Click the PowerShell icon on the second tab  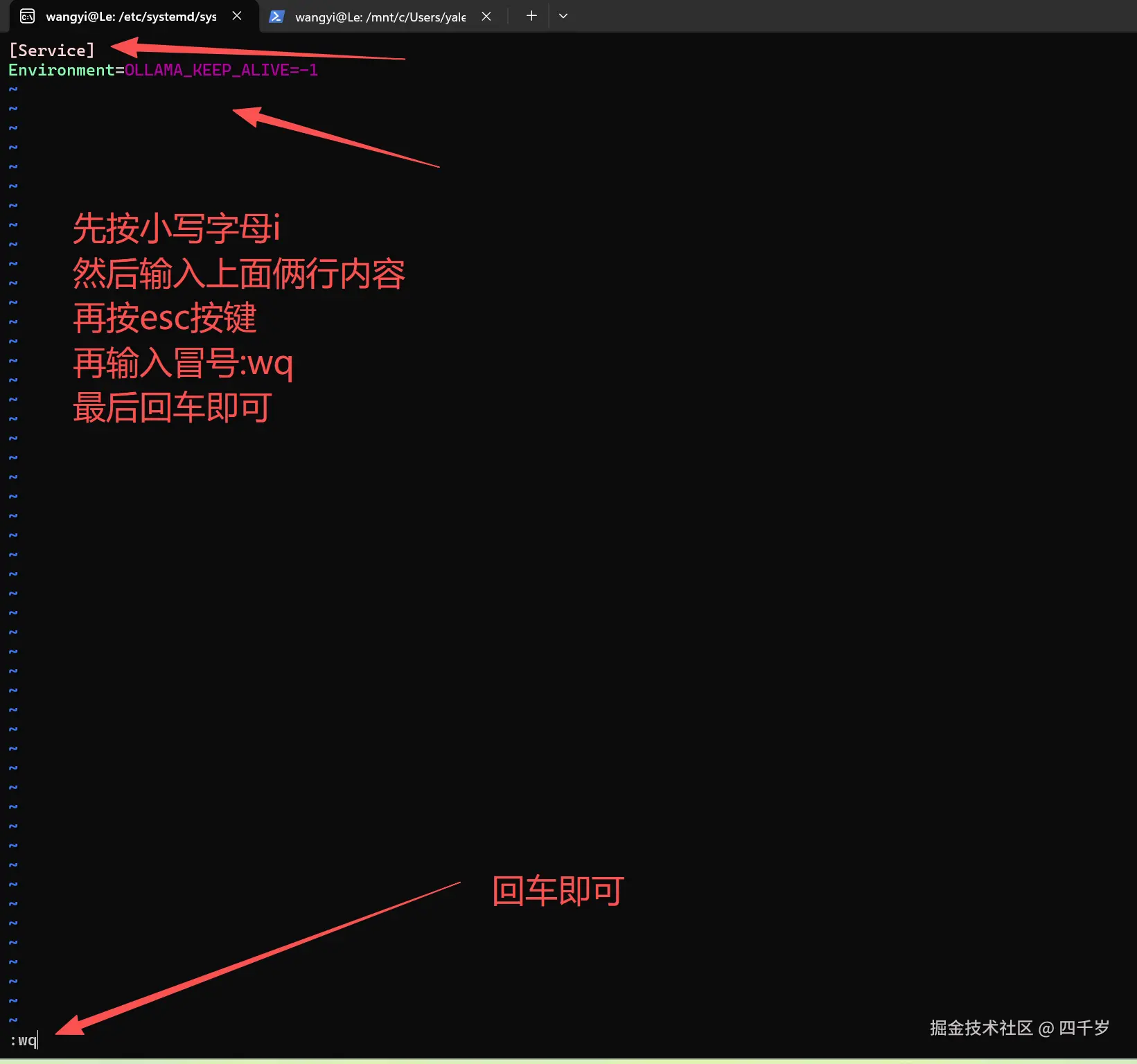click(277, 16)
